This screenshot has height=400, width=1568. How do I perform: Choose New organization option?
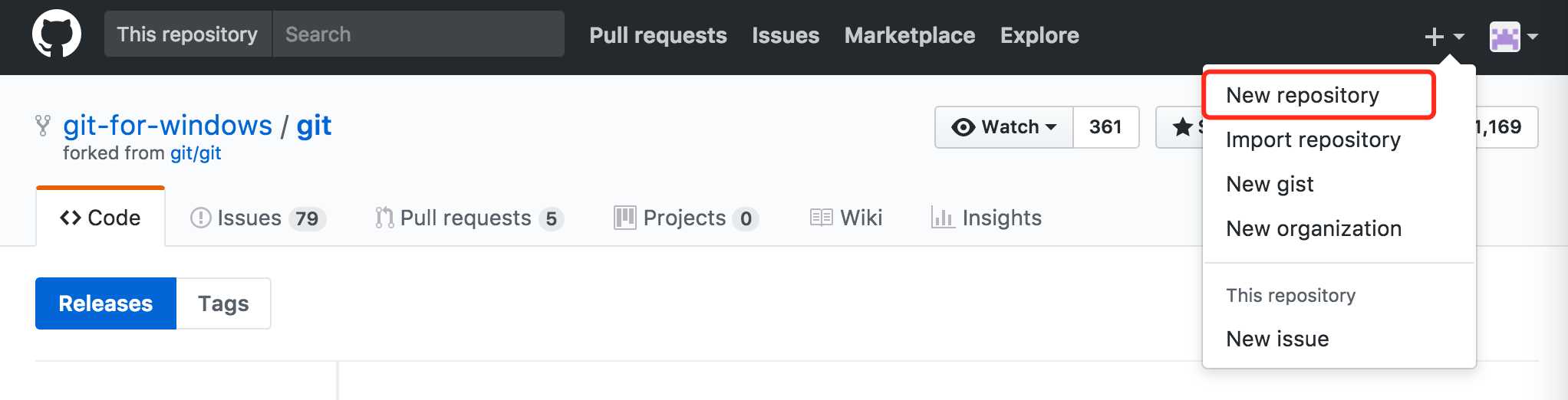pyautogui.click(x=1313, y=228)
